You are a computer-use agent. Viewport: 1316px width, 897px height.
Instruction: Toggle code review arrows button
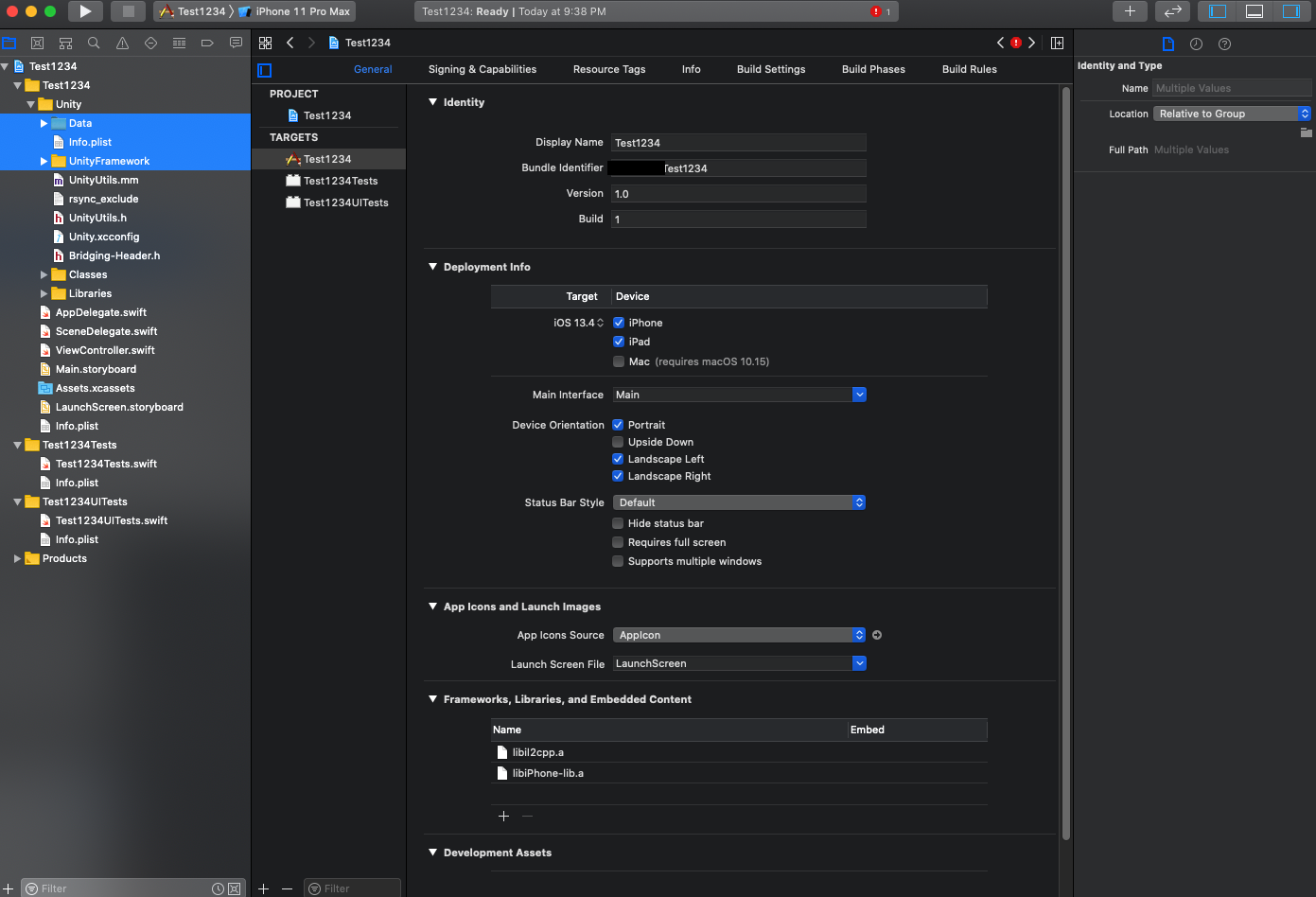point(1172,11)
